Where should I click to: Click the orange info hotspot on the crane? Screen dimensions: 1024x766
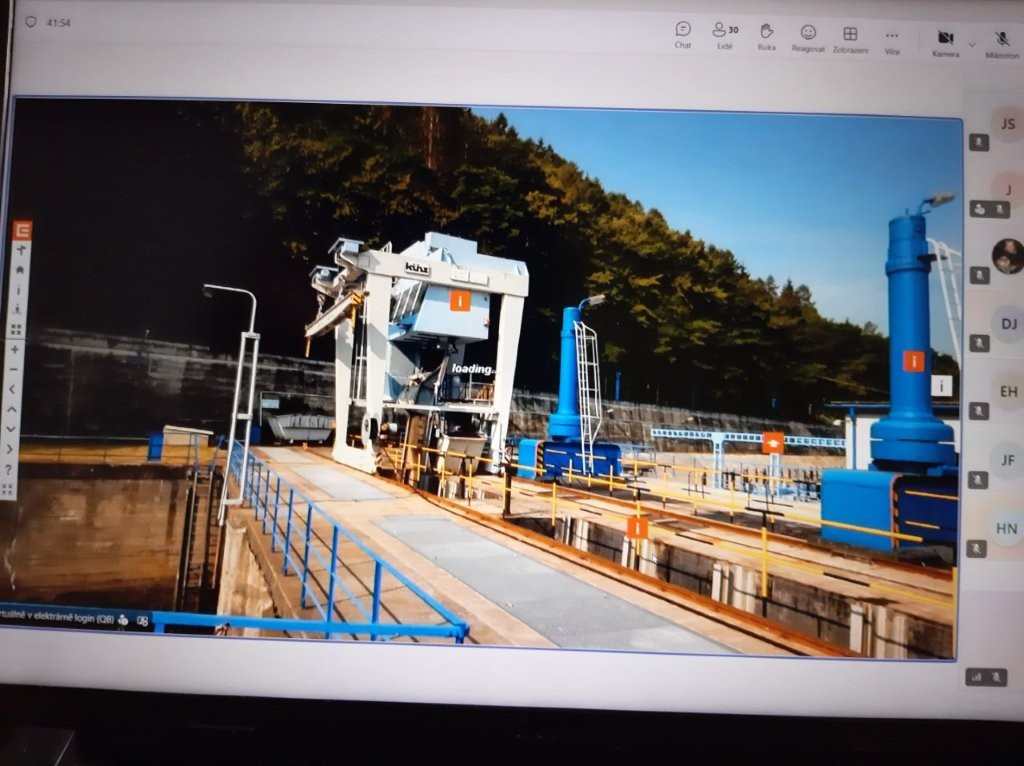coord(460,300)
